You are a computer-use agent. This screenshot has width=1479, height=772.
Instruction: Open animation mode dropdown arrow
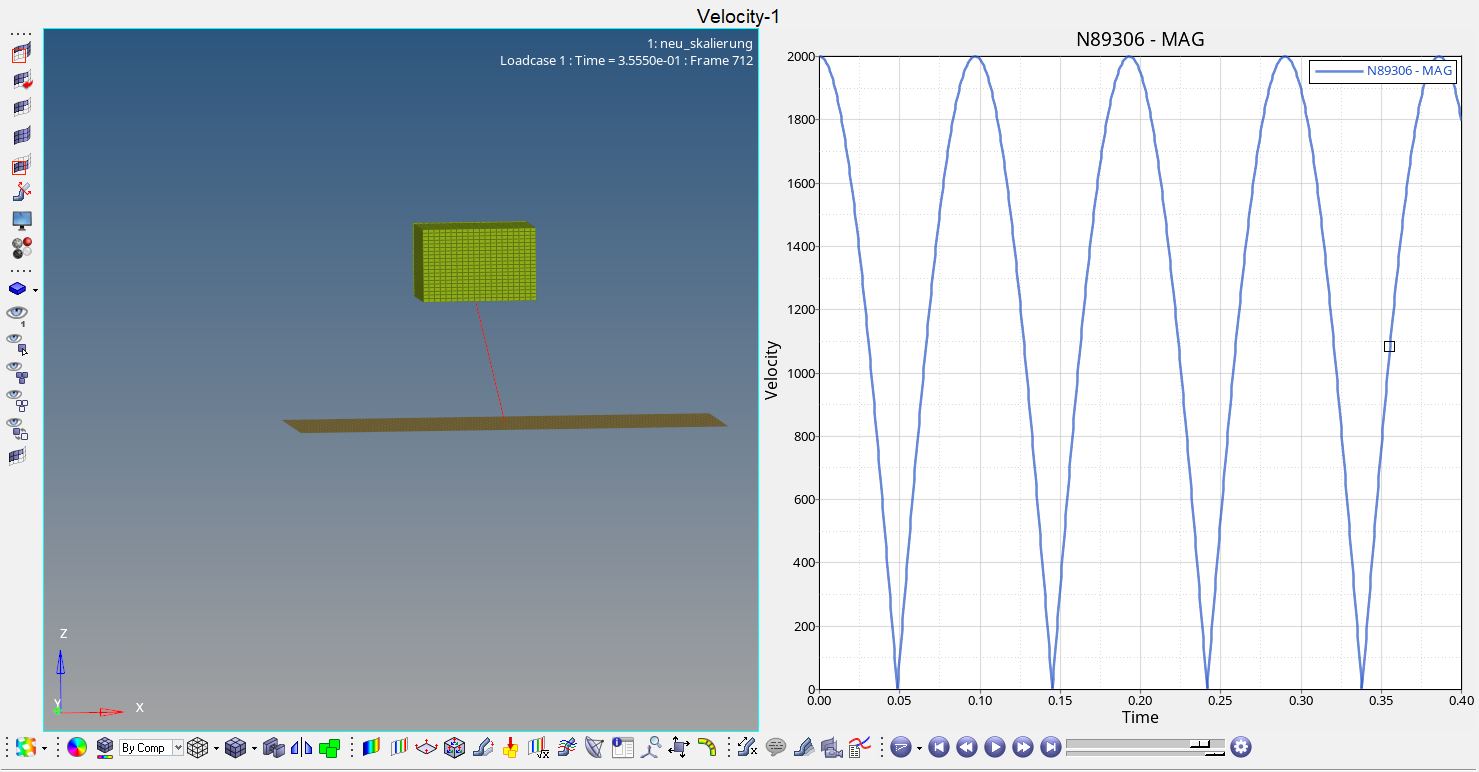[919, 748]
